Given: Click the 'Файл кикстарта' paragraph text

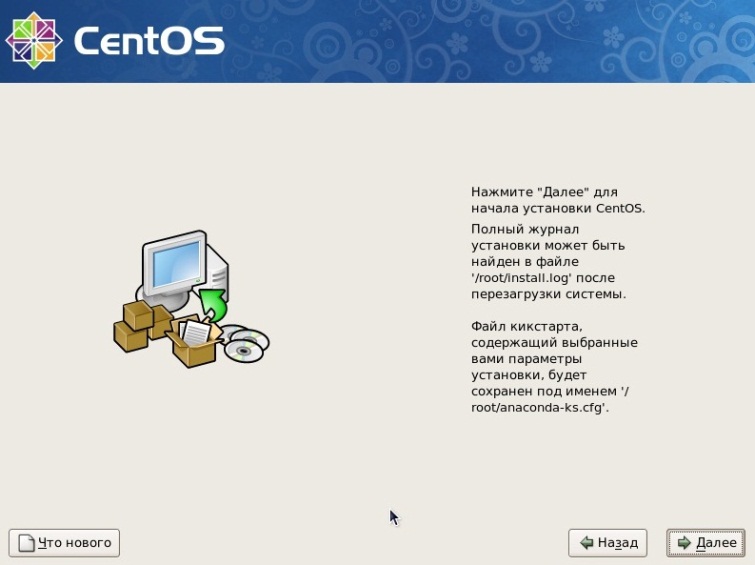Looking at the screenshot, I should click(554, 367).
